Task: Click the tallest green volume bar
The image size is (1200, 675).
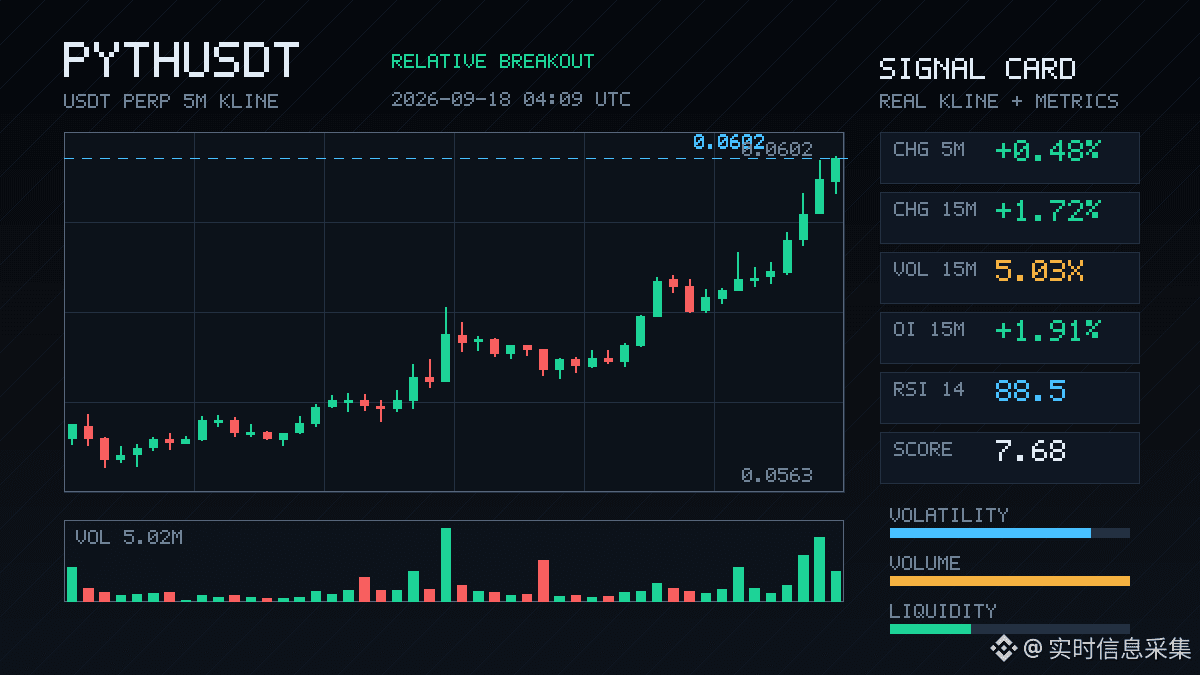Action: 446,564
